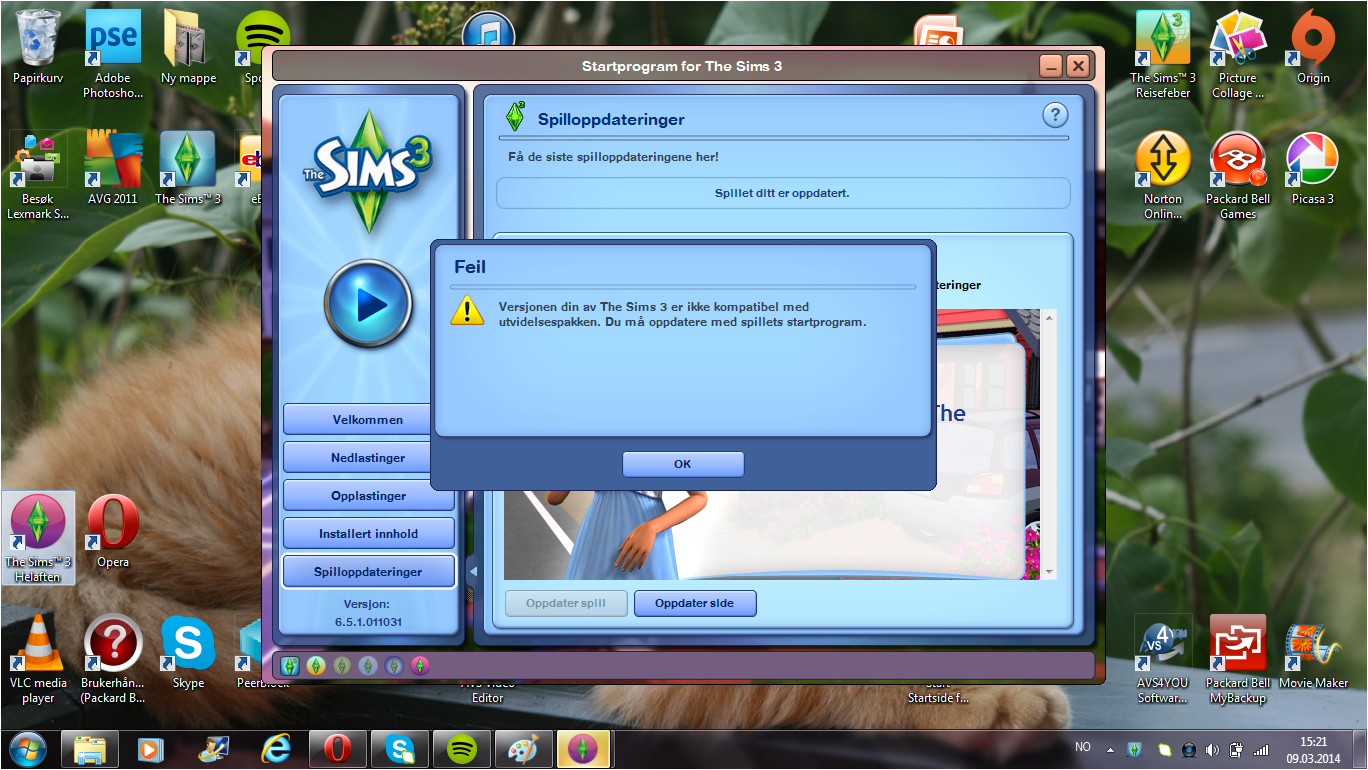This screenshot has height=770, width=1368.
Task: Open Norton Online desktop icon
Action: 1163,175
